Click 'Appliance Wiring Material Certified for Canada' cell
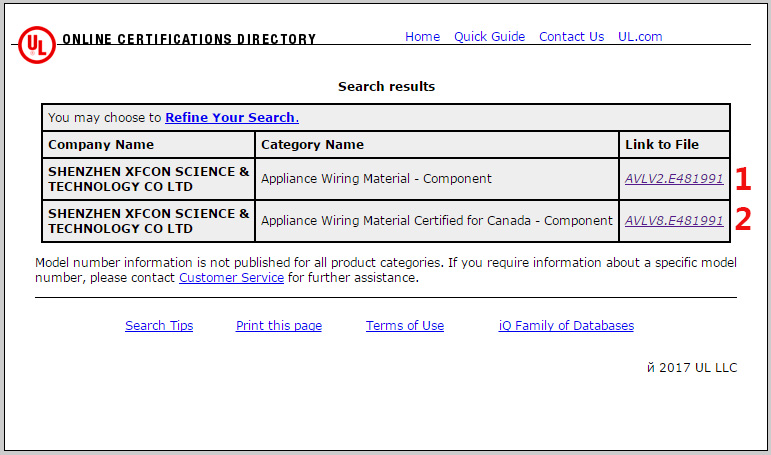Image resolution: width=771 pixels, height=455 pixels. (437, 221)
